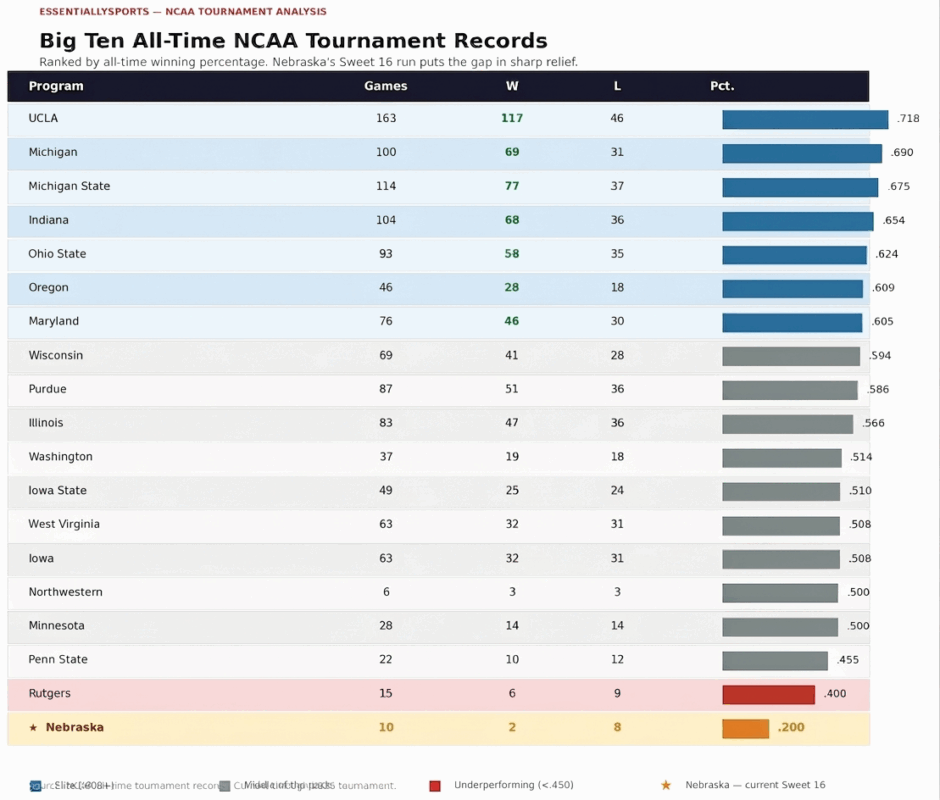The width and height of the screenshot is (940, 800).
Task: Click Nebraska's orange percentage bar
Action: (x=745, y=728)
